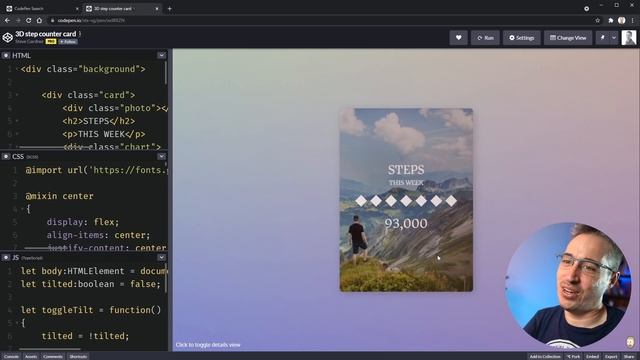Image resolution: width=640 pixels, height=360 pixels.
Task: Open a new browser tab
Action: (x=169, y=8)
